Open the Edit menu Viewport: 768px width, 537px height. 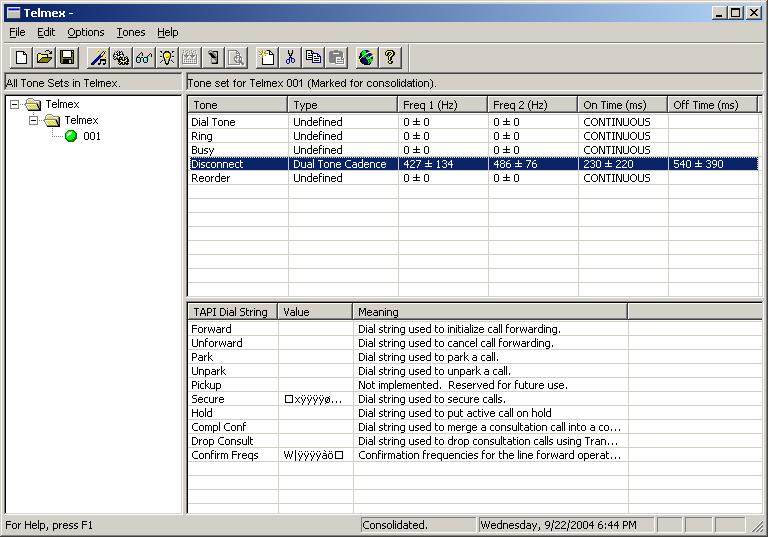46,32
